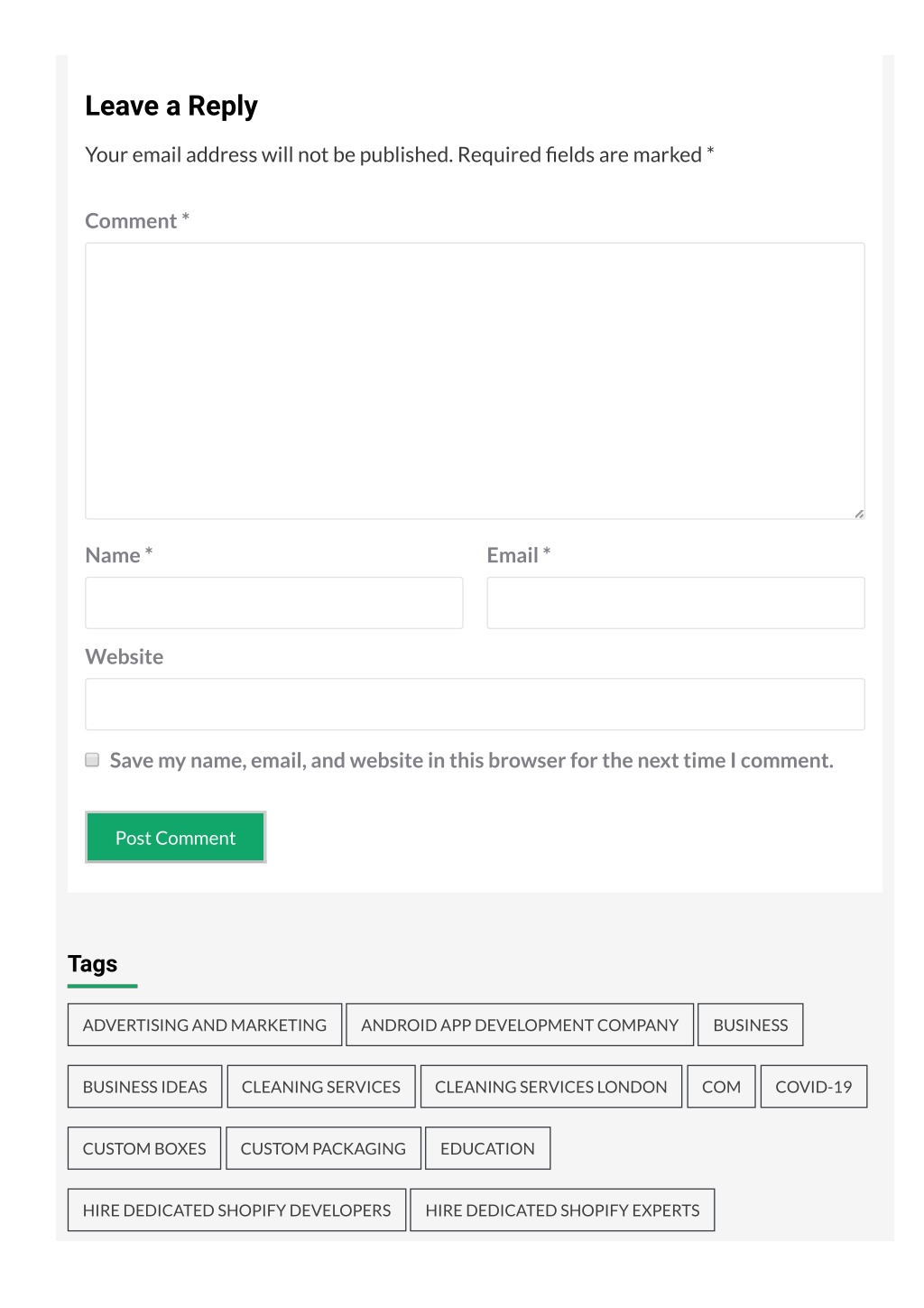Enable the save my name checkbox
The height and width of the screenshot is (1308, 924).
[92, 760]
